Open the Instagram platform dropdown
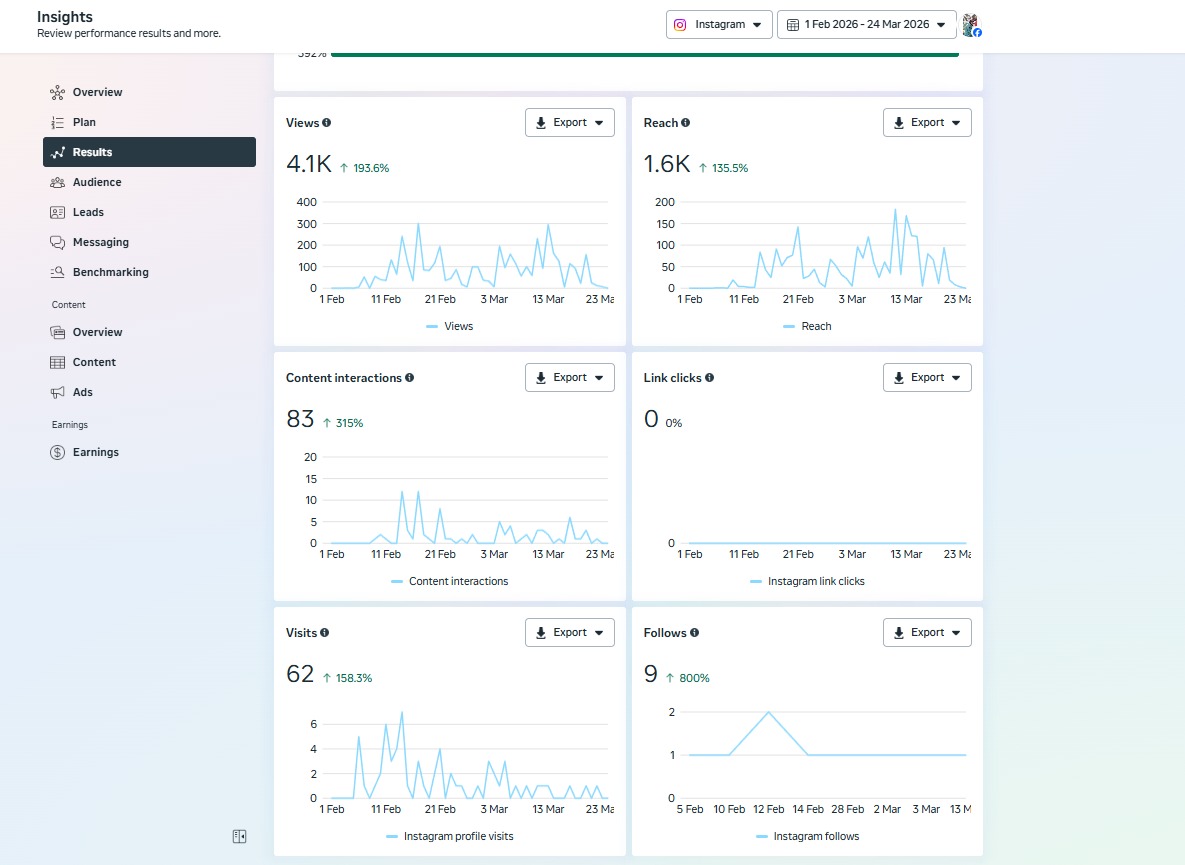The image size is (1185, 865). coord(719,25)
